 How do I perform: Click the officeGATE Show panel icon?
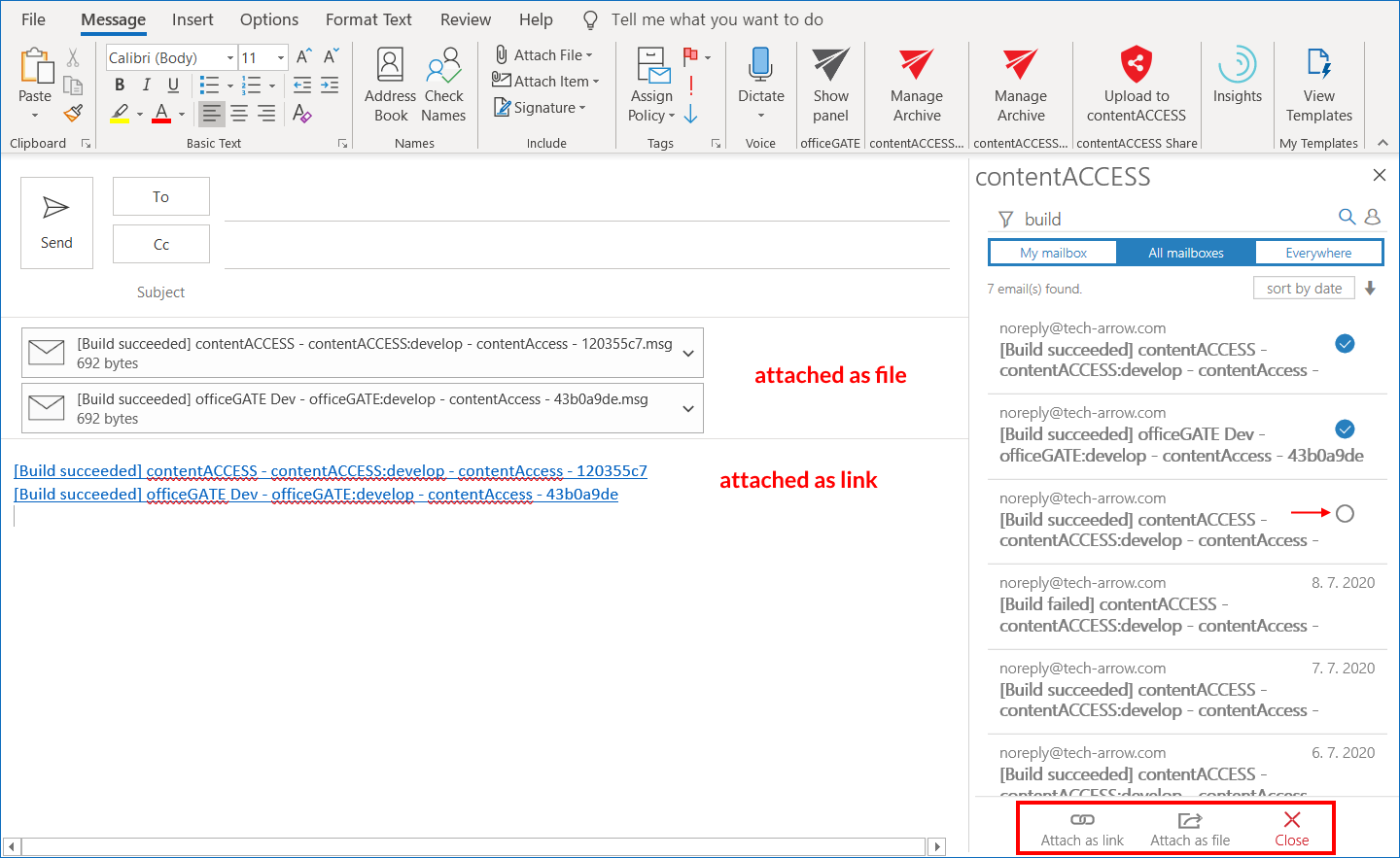(830, 66)
